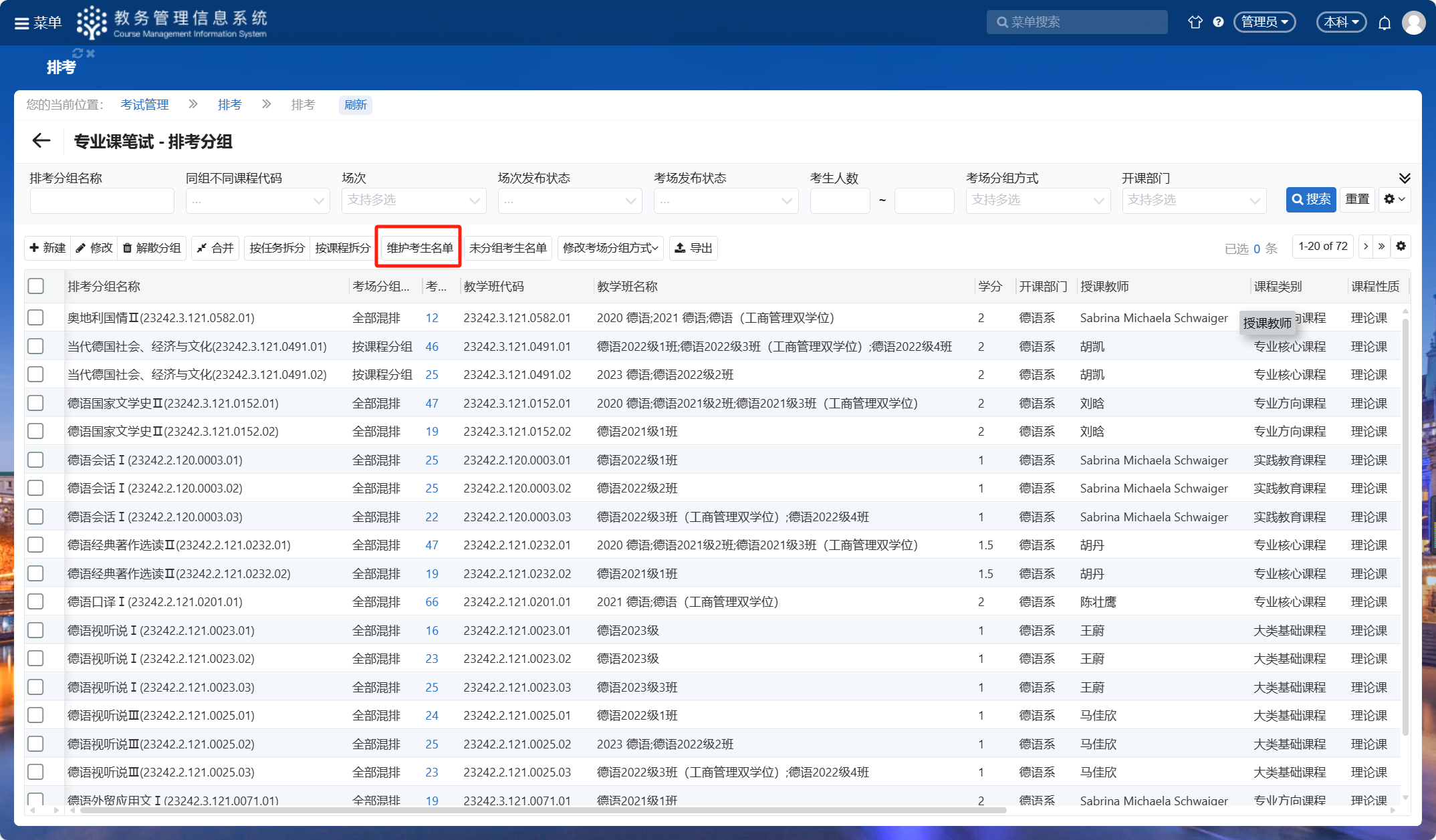Select the 德语口译Ⅰ row checkbox
Screen dimensions: 1436x840
click(36, 601)
